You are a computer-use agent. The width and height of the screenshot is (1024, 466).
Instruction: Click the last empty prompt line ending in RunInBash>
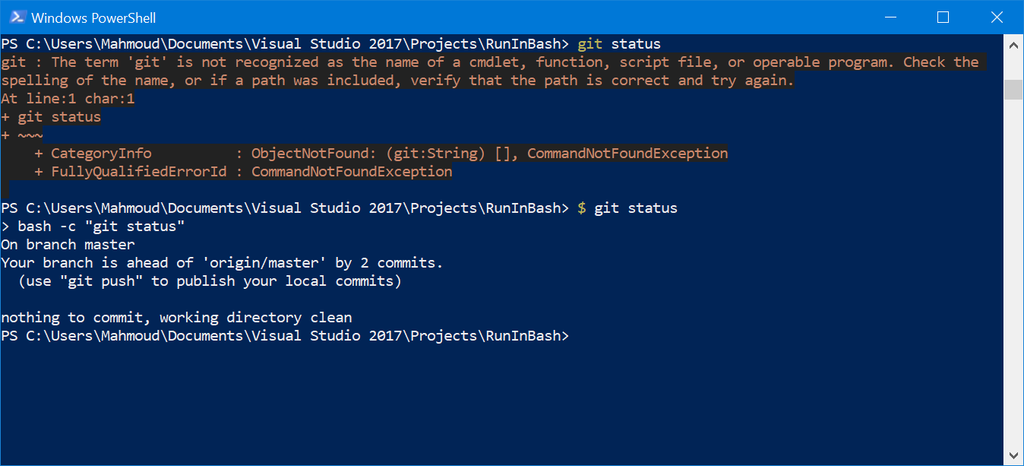pos(285,337)
